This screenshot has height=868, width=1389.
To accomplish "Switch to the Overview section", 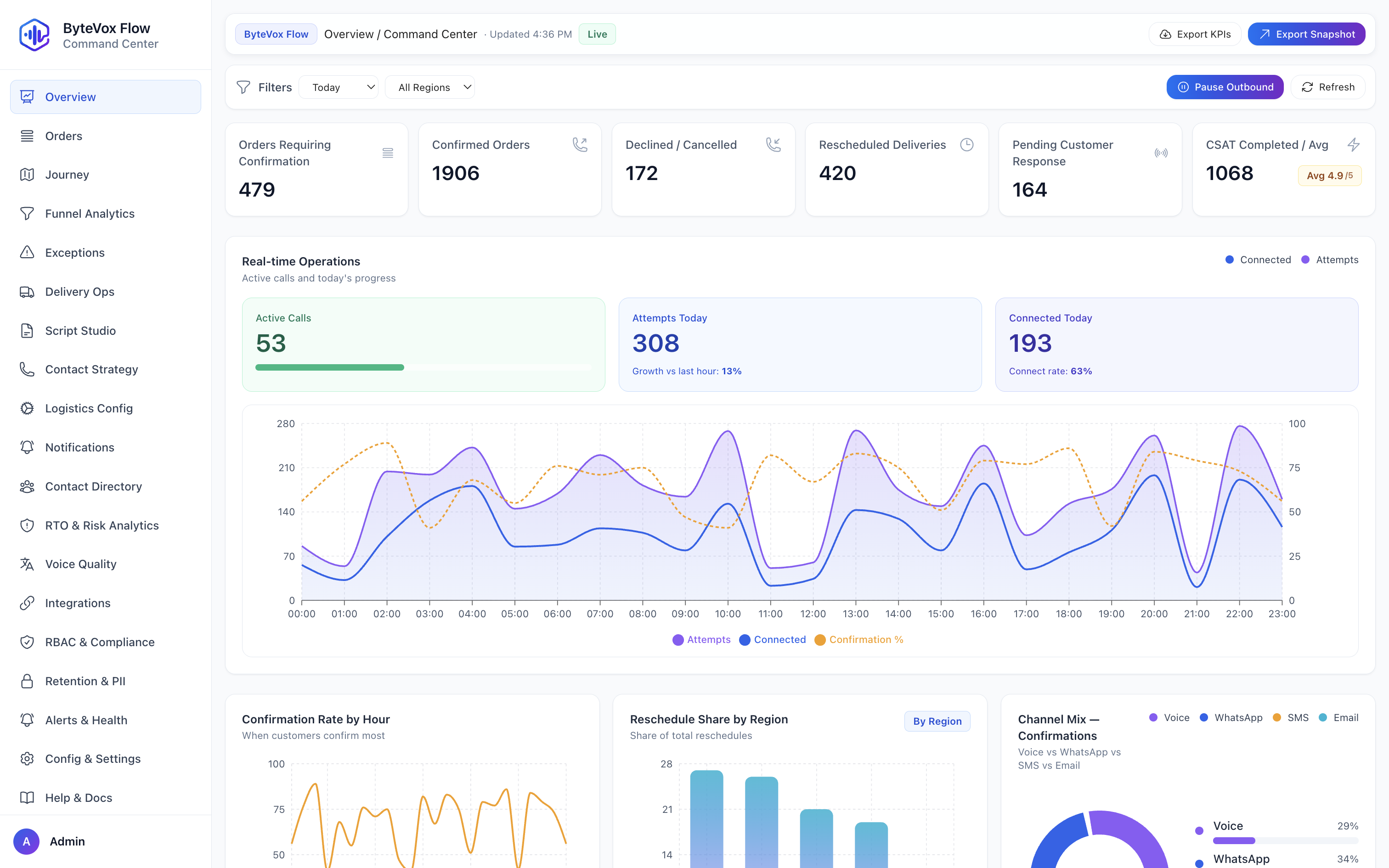I will coord(70,96).
